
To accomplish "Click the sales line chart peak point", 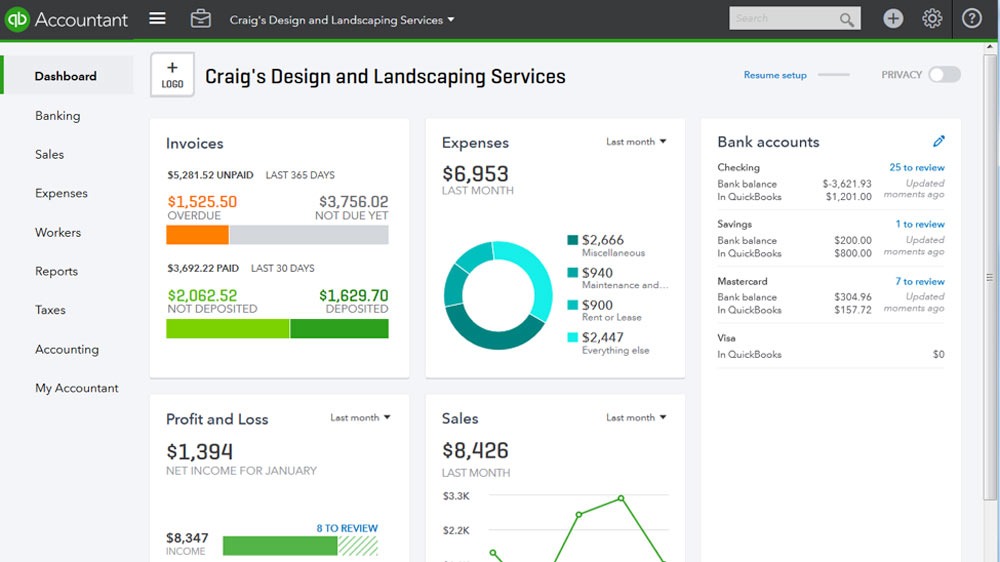I will tap(621, 498).
